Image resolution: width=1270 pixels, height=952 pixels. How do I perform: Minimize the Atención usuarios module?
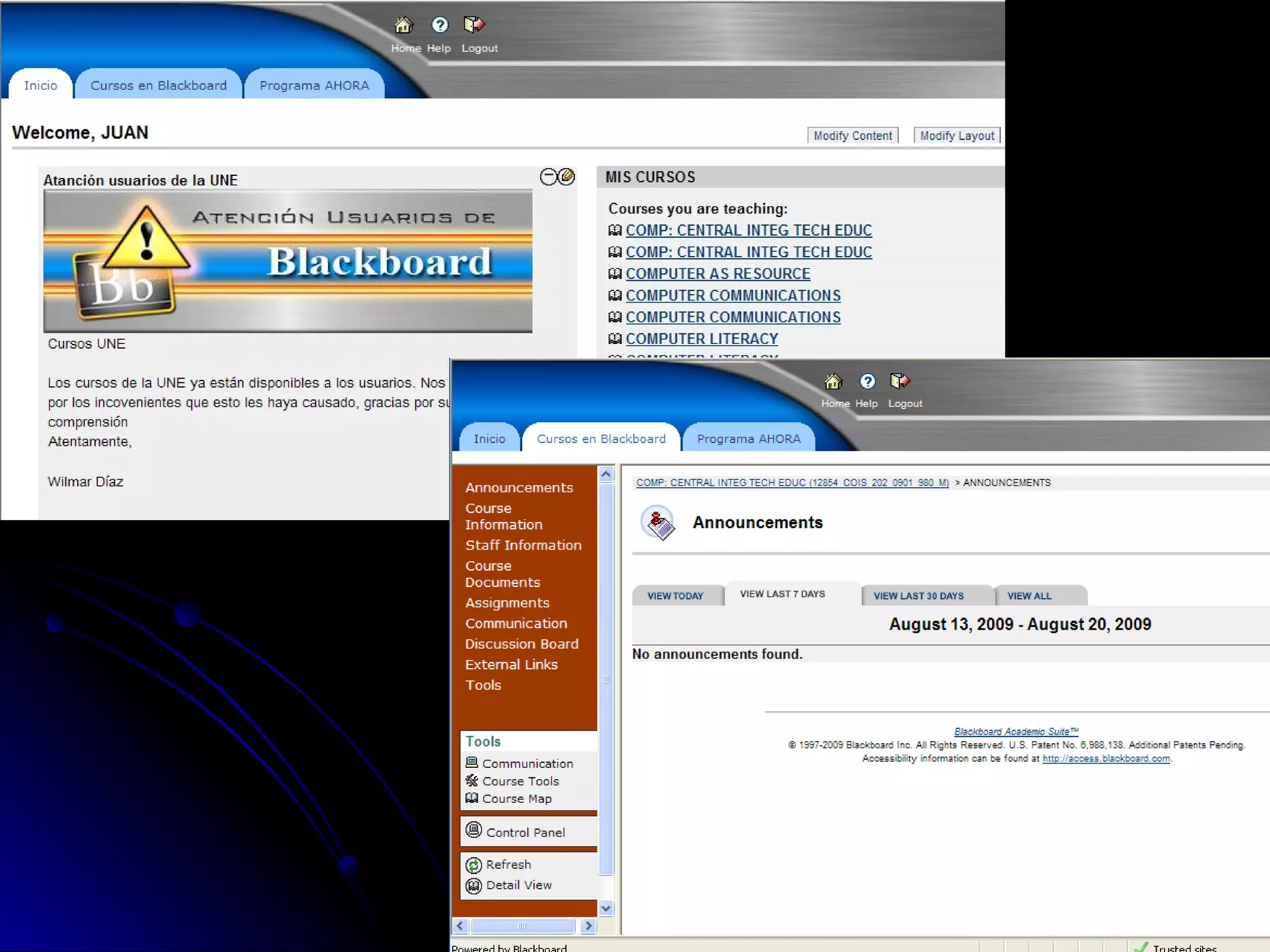(x=548, y=177)
